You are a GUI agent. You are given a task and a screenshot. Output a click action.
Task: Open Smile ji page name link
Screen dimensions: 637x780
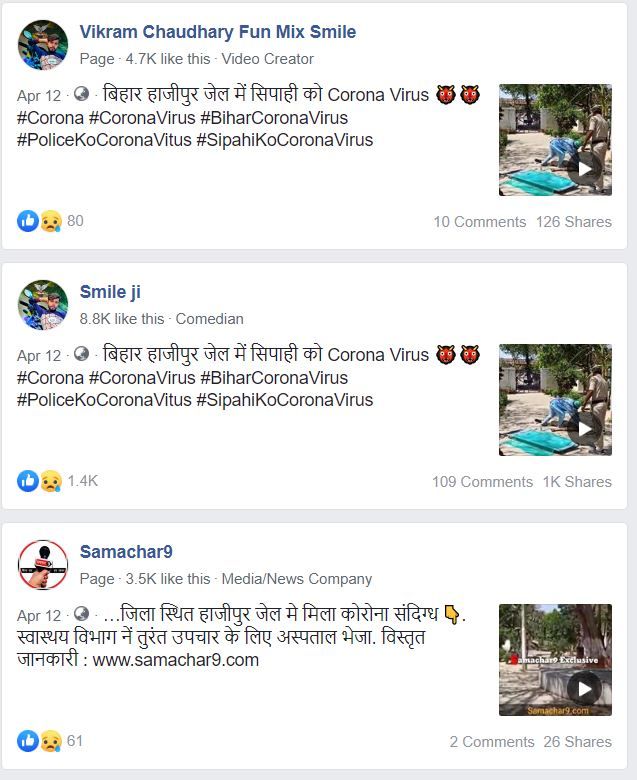(110, 292)
